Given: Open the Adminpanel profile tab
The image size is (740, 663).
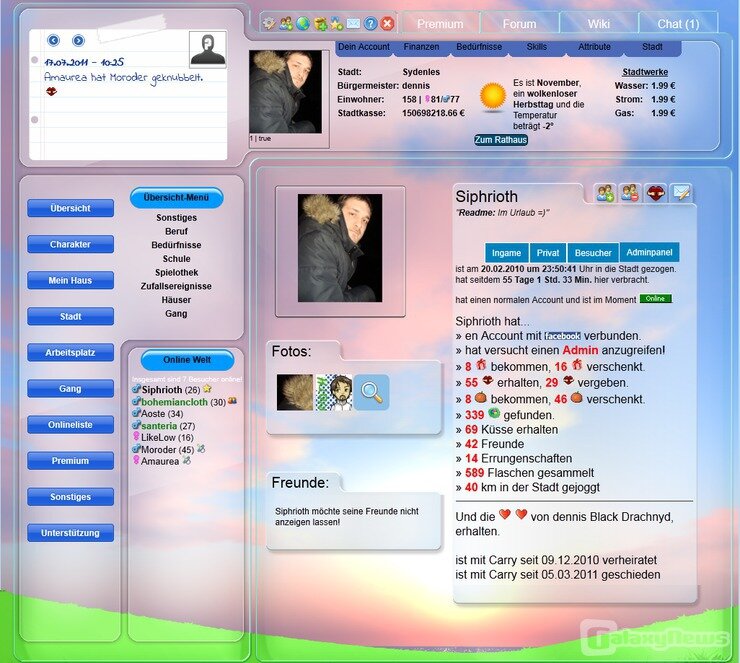Looking at the screenshot, I should 649,252.
